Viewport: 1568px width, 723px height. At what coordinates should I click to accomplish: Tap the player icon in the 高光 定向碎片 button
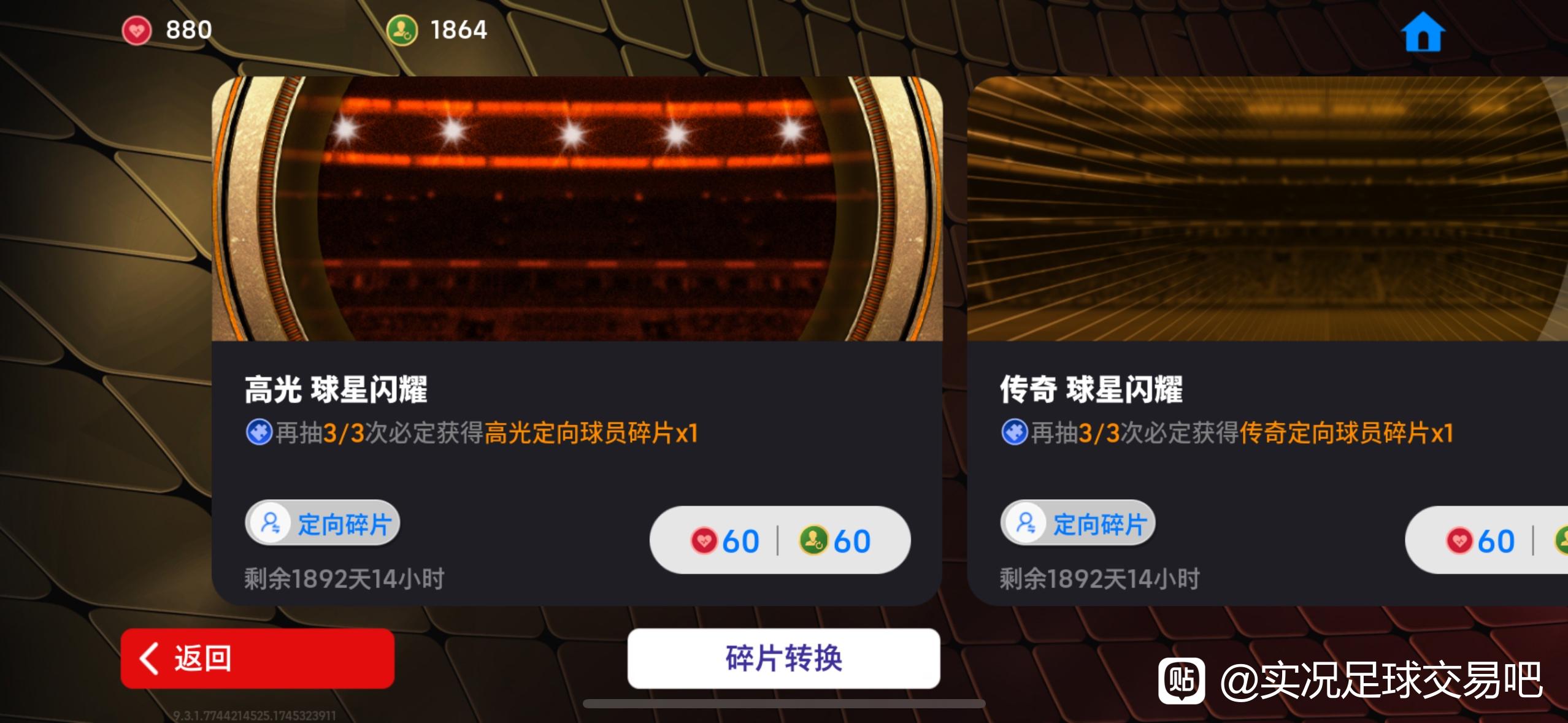point(271,523)
